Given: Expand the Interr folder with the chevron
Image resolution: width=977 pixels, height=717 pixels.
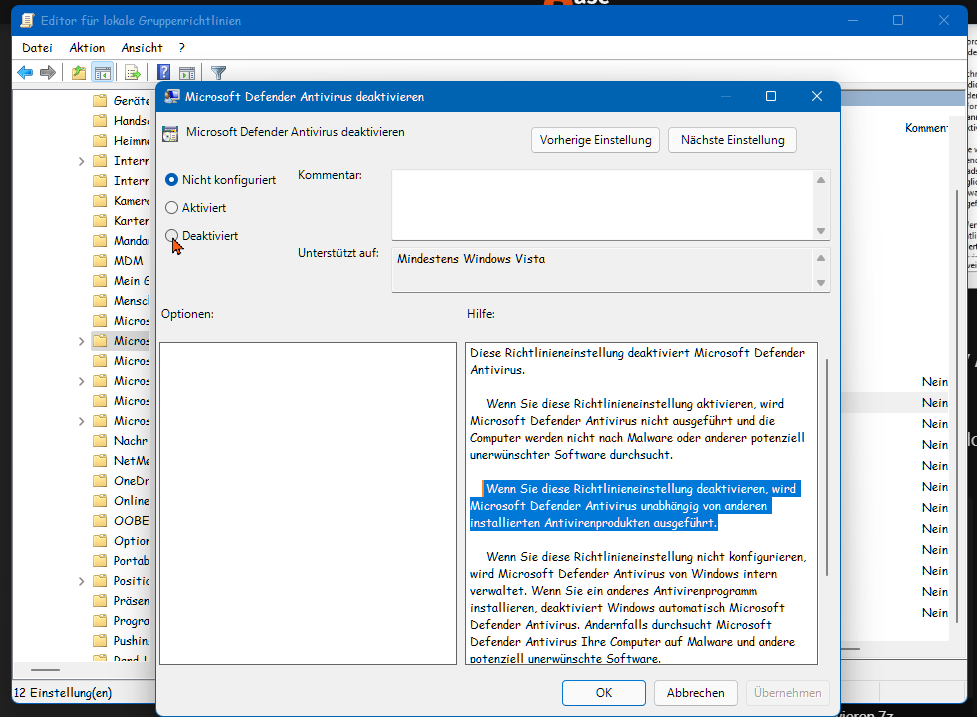Looking at the screenshot, I should [x=81, y=161].
